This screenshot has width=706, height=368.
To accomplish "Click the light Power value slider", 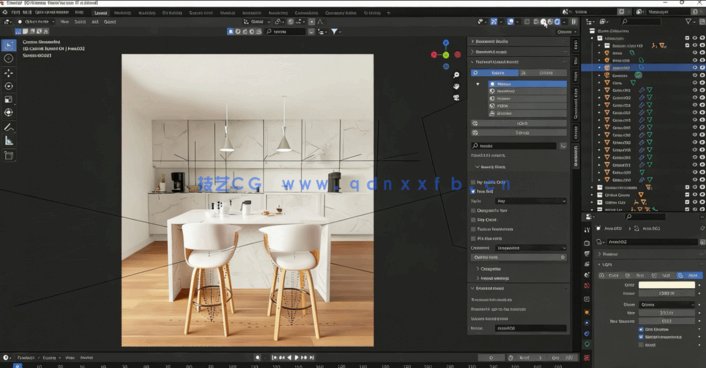I will [667, 293].
